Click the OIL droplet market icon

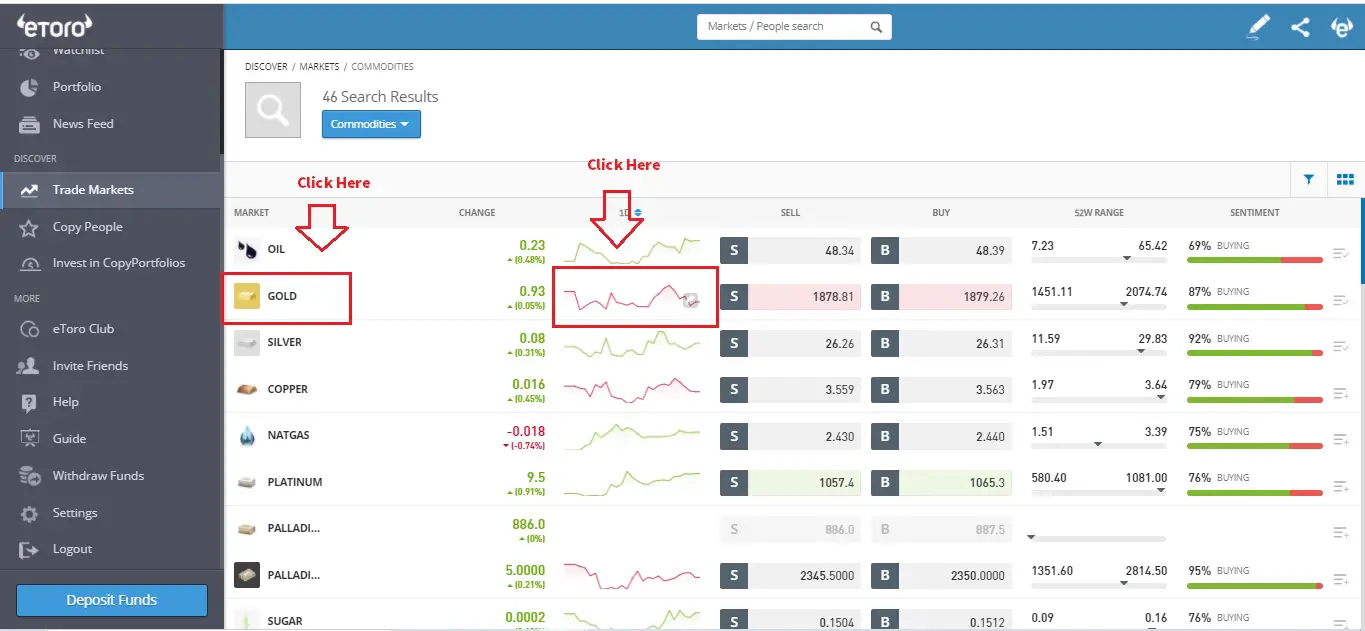click(246, 249)
